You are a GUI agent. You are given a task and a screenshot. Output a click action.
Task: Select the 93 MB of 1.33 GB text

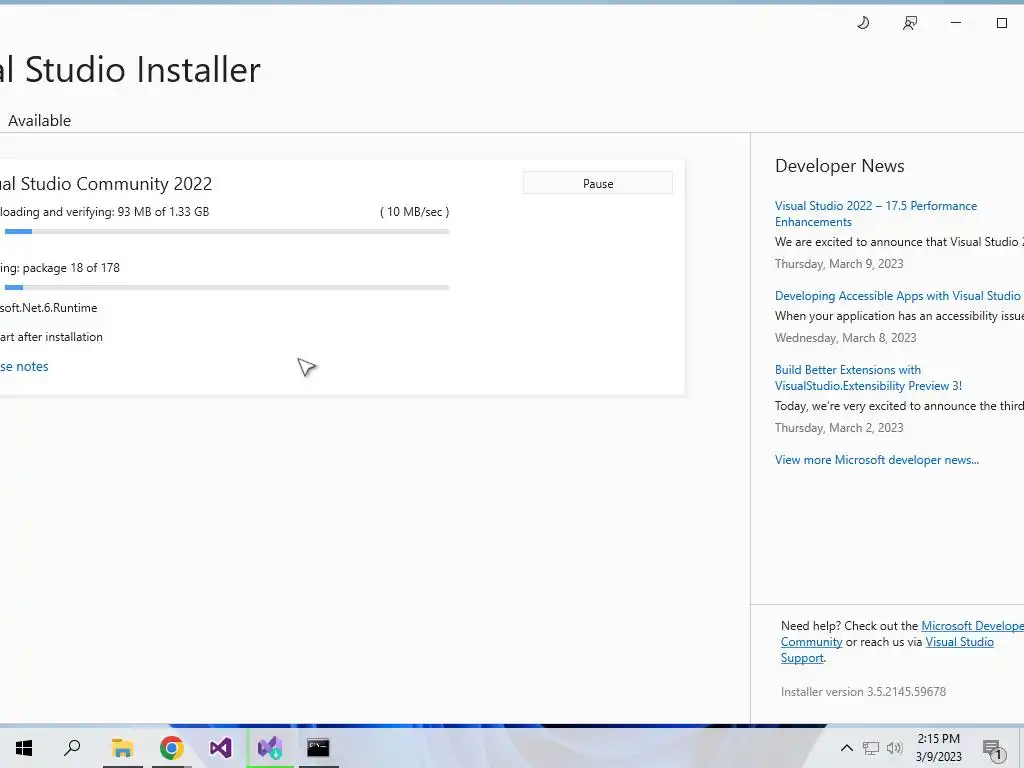coord(163,212)
